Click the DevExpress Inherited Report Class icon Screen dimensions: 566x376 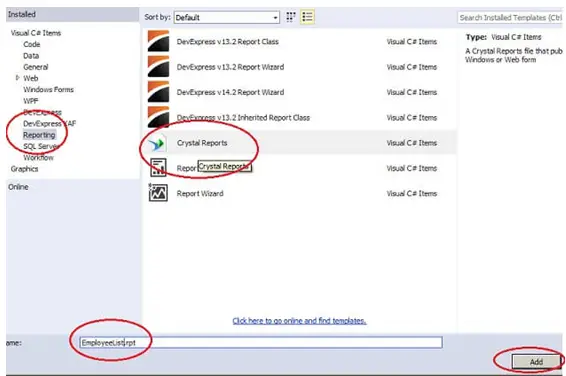click(158, 117)
